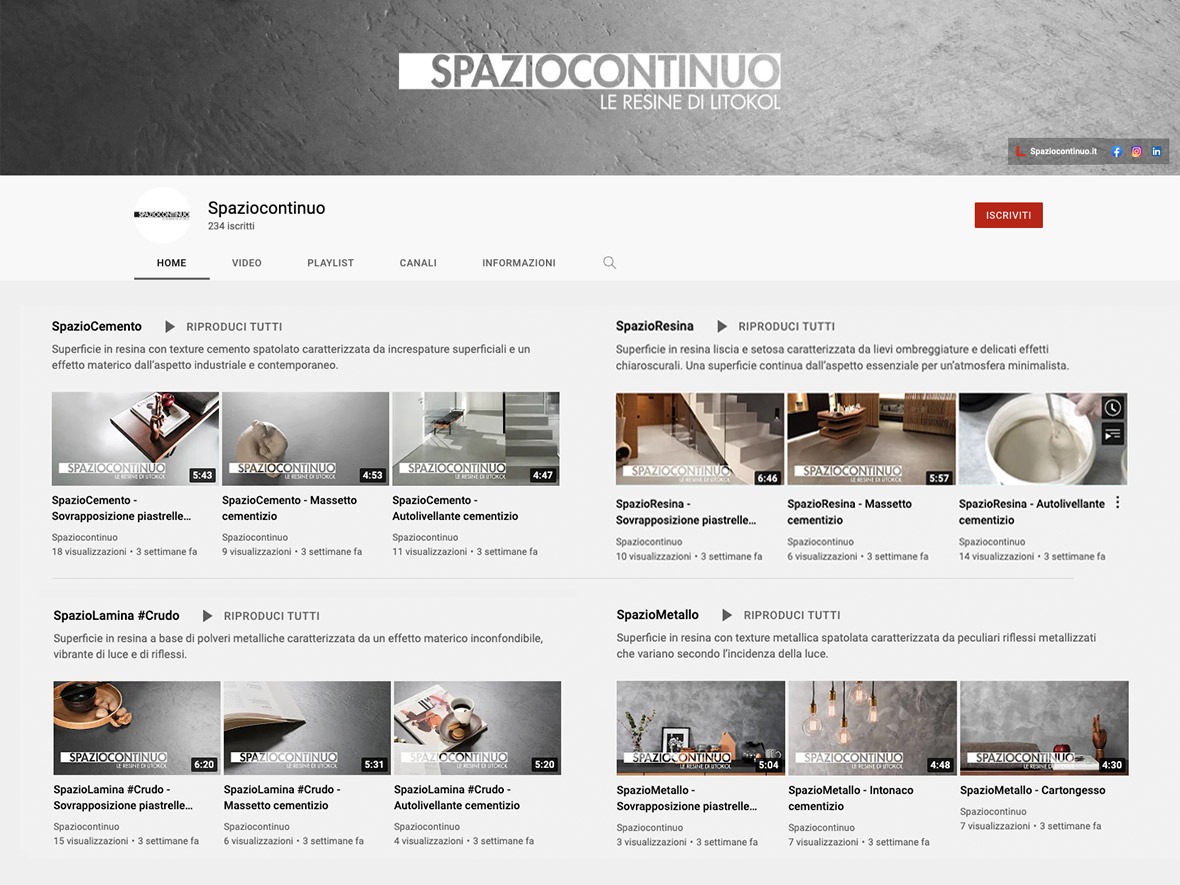This screenshot has width=1180, height=885.
Task: Switch to the CANALI tab
Action: [418, 263]
